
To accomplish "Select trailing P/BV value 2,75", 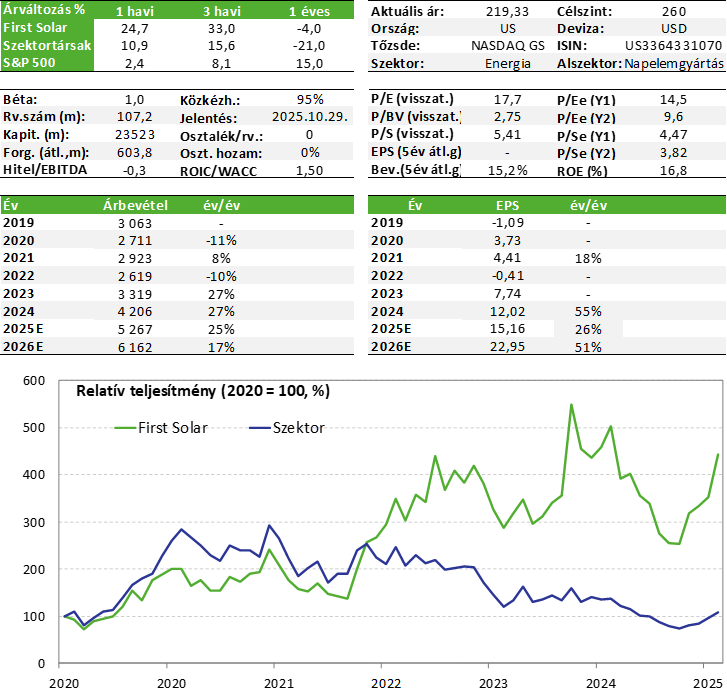I will [x=507, y=117].
